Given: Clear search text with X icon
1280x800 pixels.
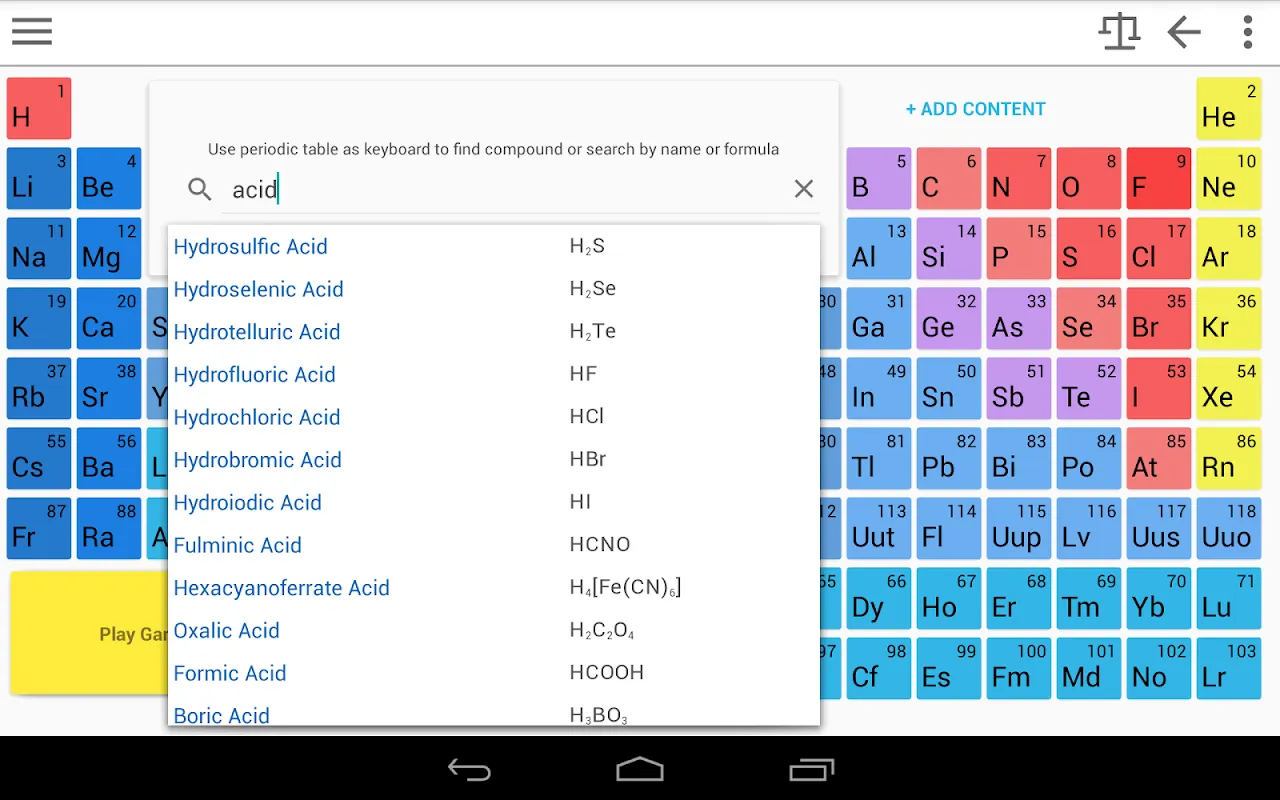Looking at the screenshot, I should tap(803, 189).
